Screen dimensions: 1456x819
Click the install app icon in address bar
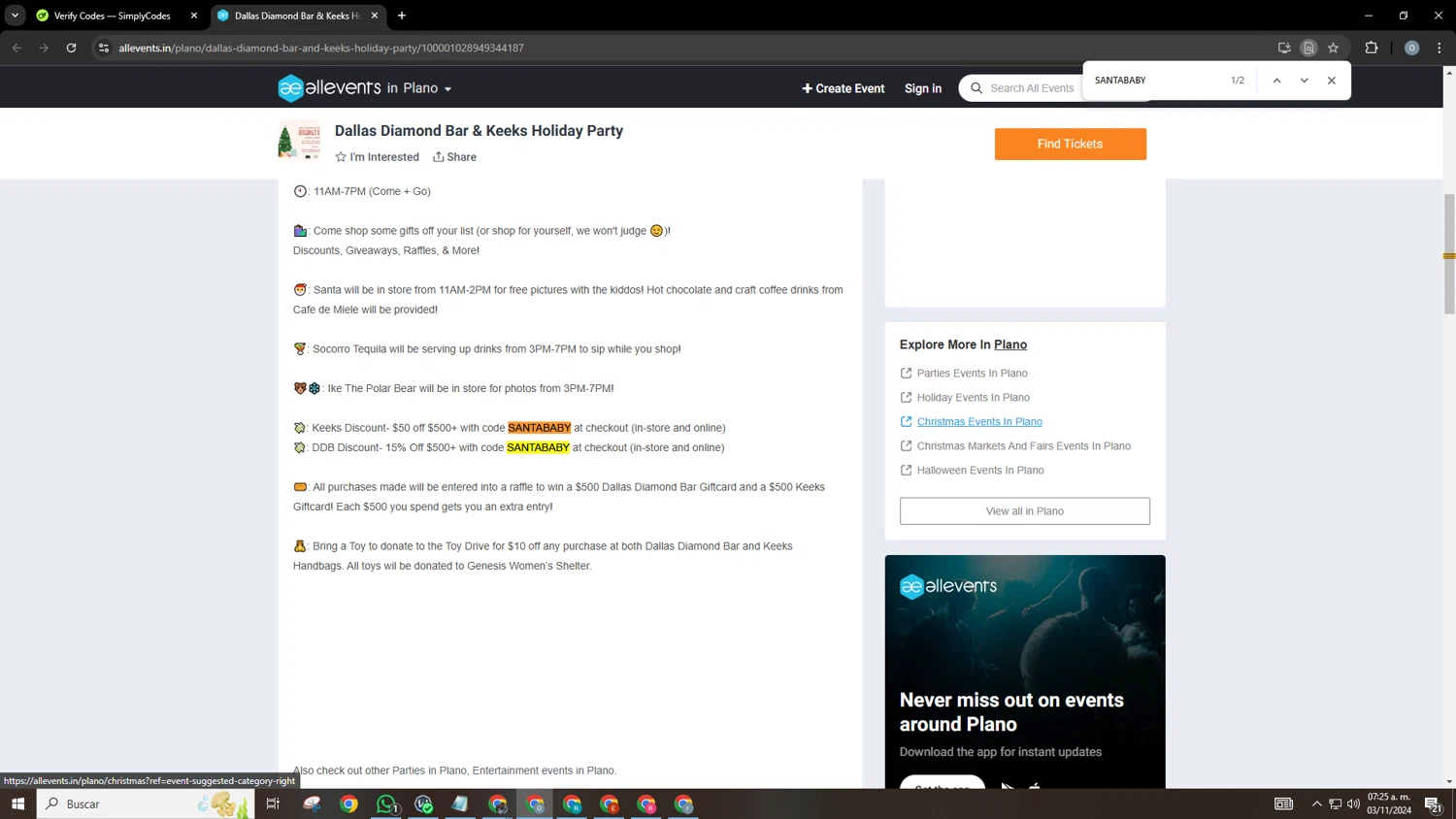1284,48
